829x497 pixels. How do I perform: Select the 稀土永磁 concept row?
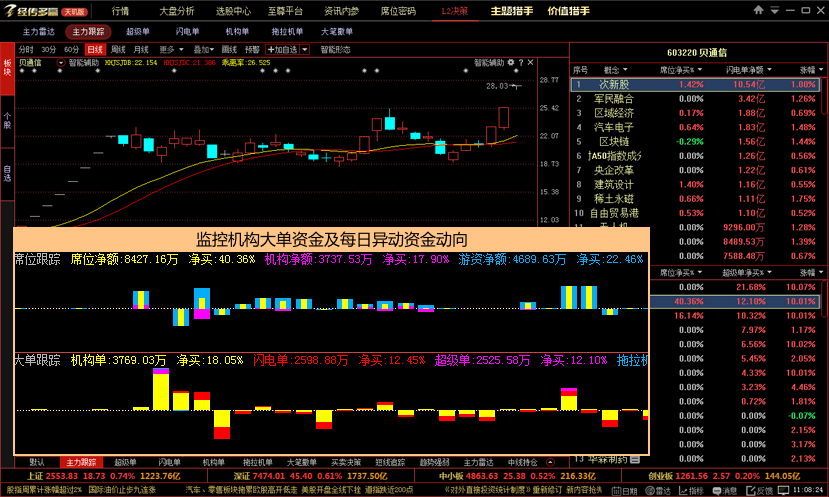point(695,199)
